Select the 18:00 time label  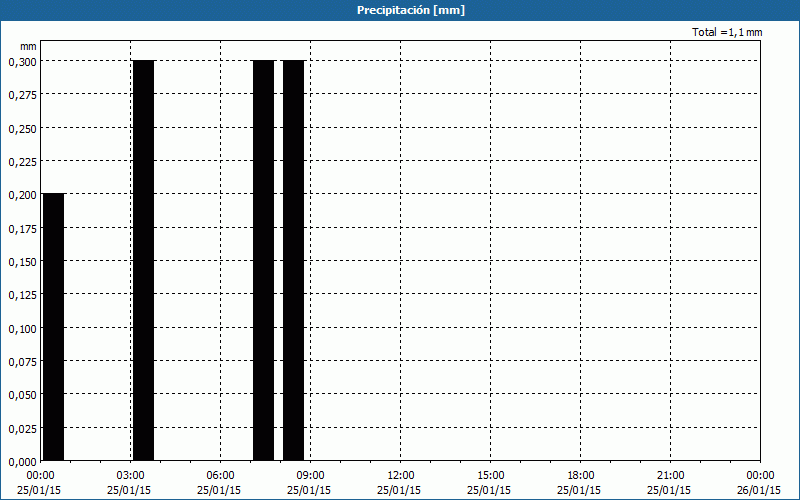pos(581,476)
